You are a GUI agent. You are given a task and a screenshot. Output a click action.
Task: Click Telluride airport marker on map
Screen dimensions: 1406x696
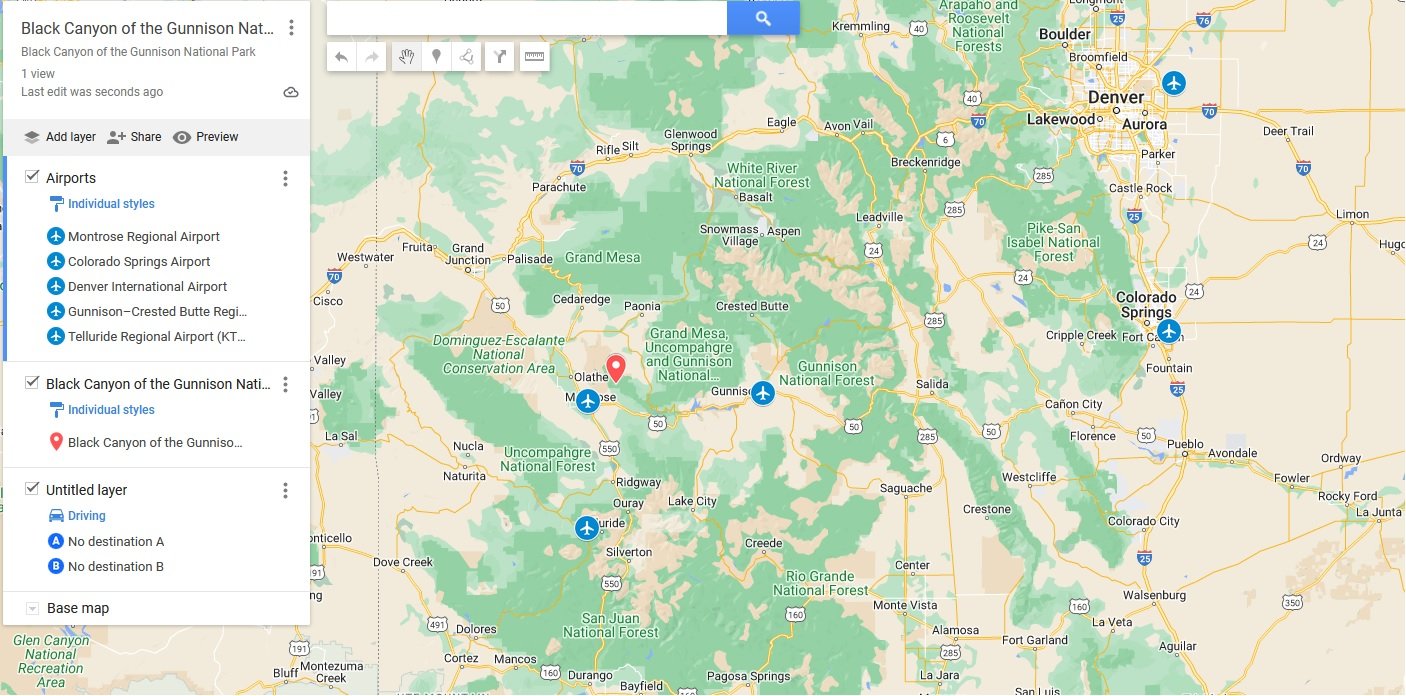click(x=587, y=527)
